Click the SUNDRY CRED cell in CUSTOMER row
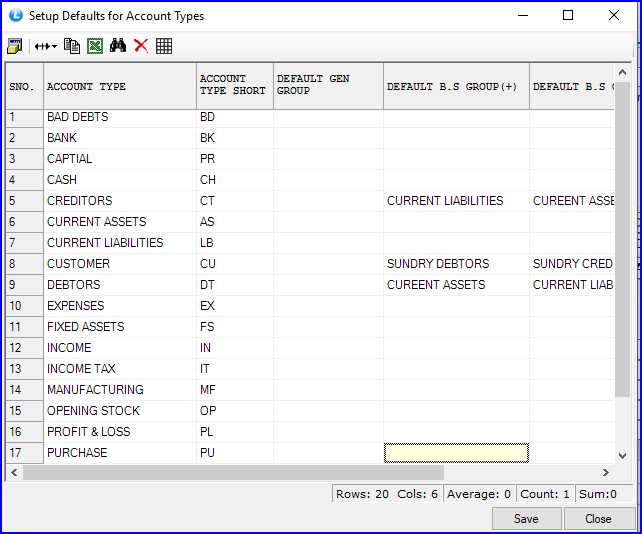 point(572,264)
